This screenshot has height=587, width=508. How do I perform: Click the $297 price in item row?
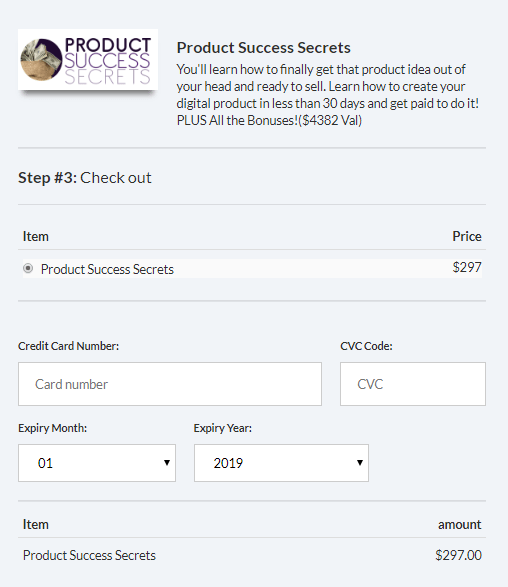click(x=467, y=267)
